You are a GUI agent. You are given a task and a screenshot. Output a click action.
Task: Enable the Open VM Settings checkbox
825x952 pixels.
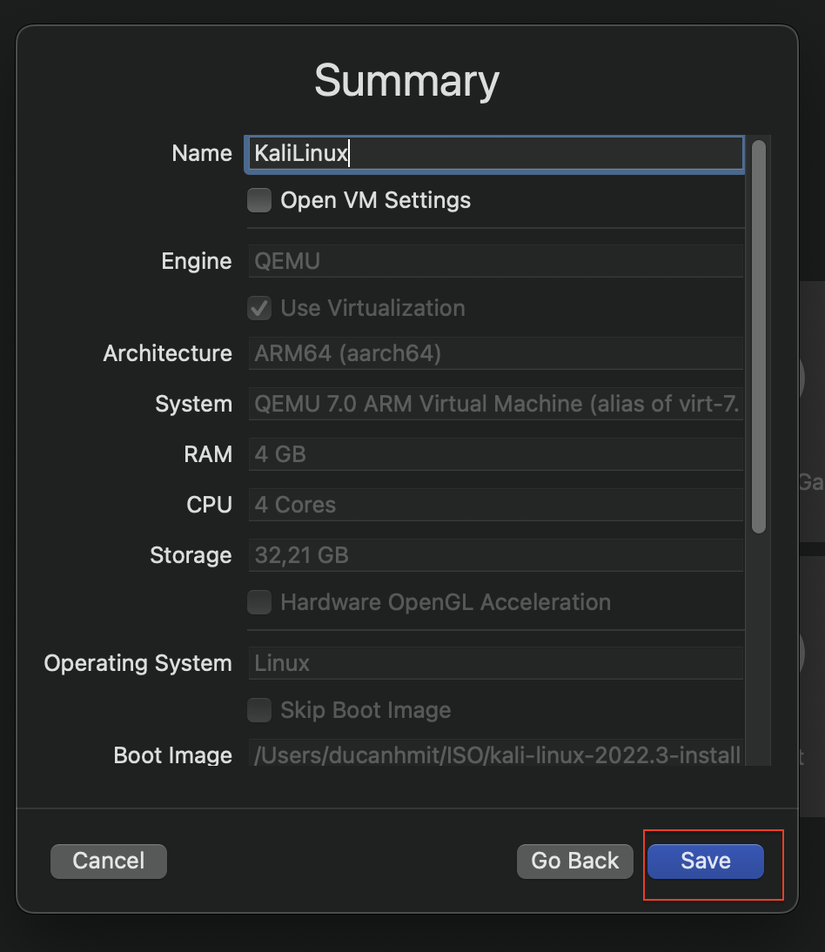260,200
